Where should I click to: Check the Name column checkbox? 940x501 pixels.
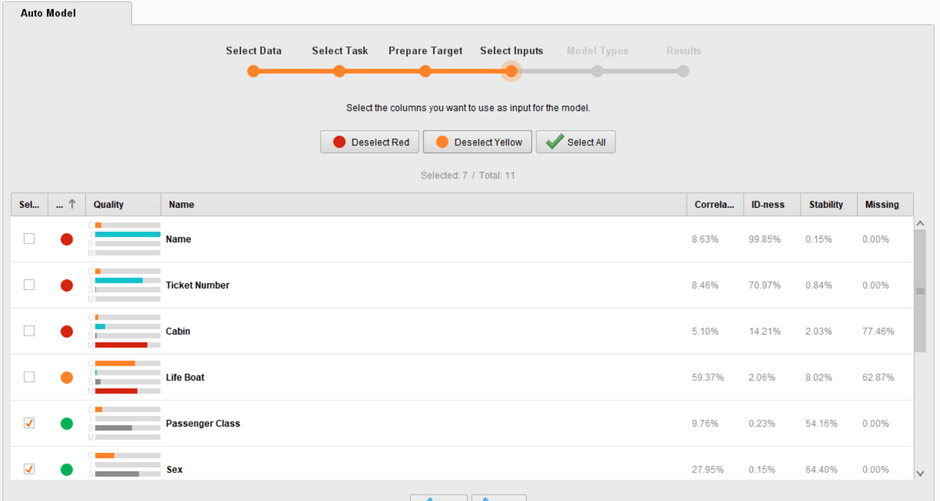coord(29,239)
